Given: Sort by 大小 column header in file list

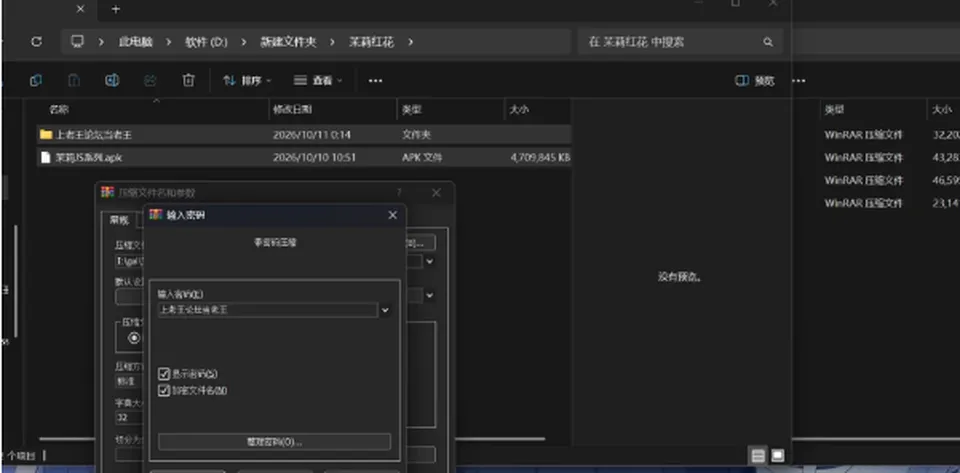Looking at the screenshot, I should 519,110.
